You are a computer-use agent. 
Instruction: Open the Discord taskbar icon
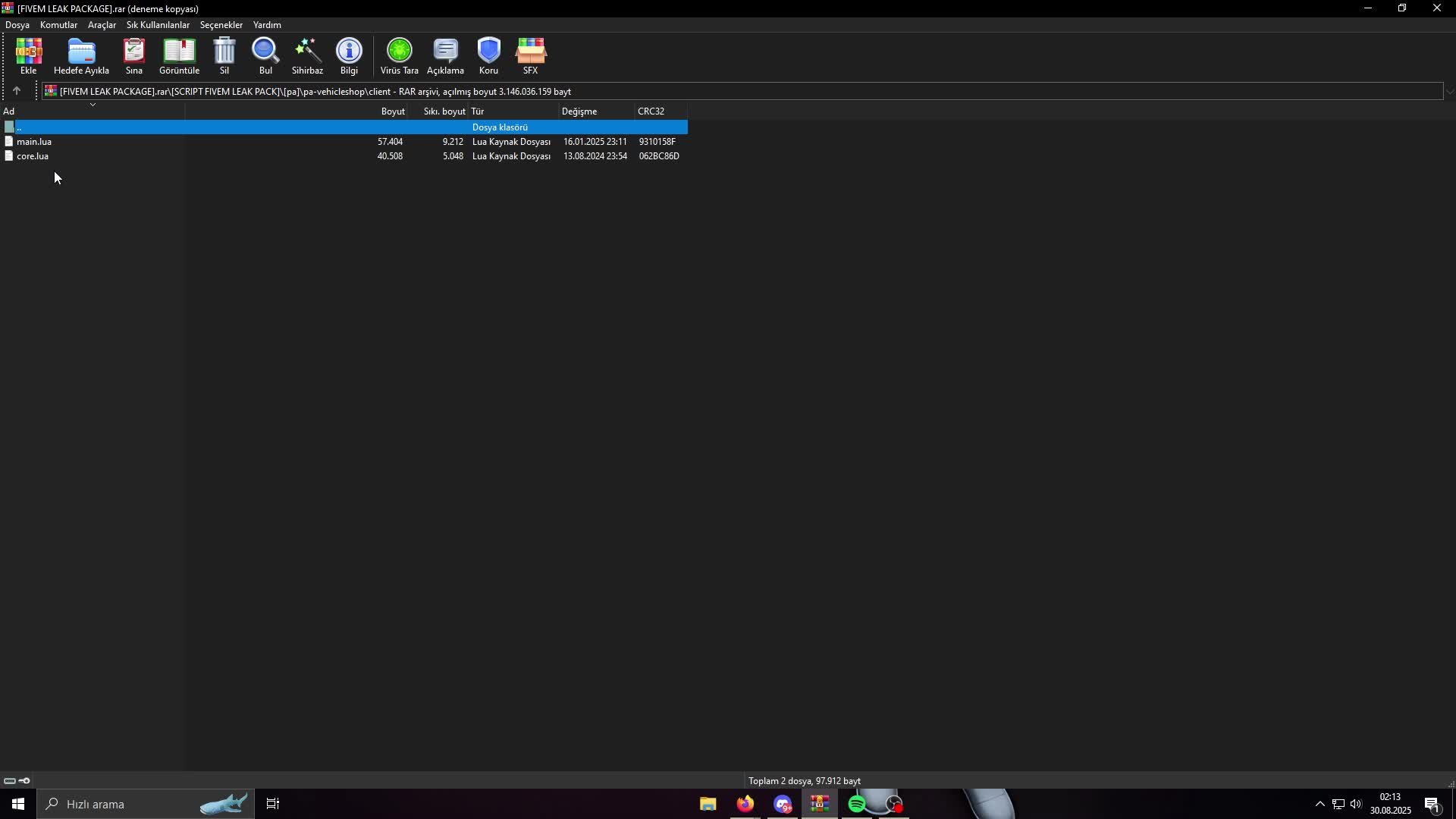[783, 804]
